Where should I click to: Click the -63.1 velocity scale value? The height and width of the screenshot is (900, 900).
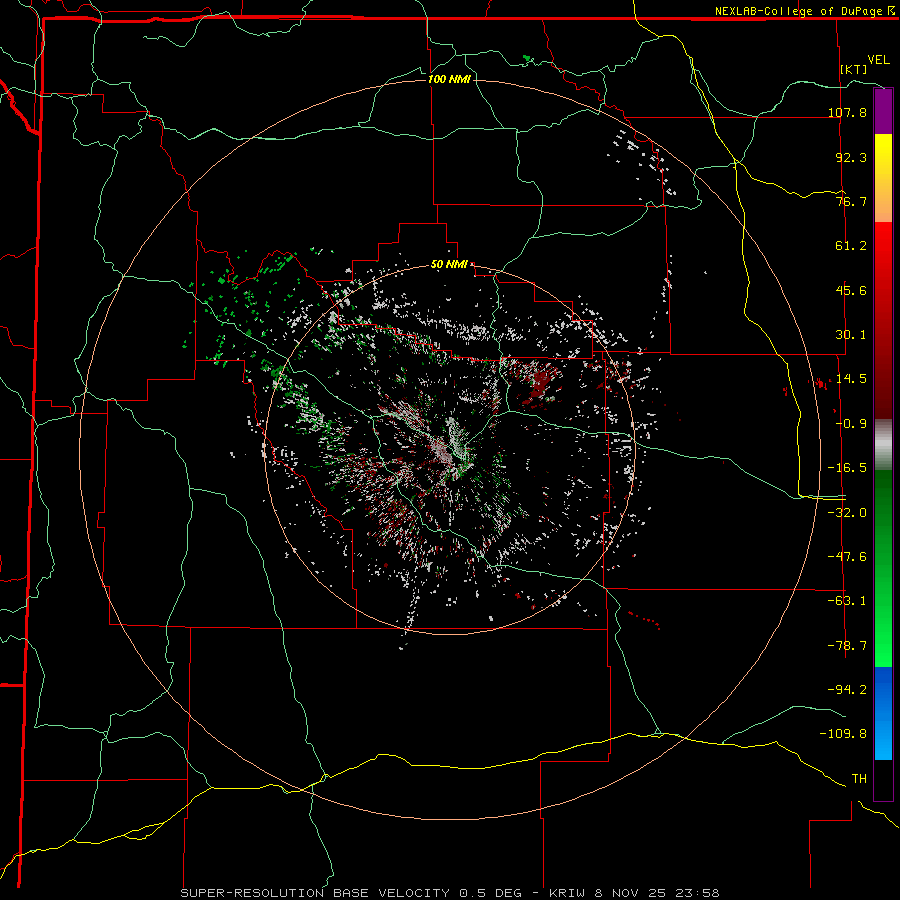(x=847, y=601)
